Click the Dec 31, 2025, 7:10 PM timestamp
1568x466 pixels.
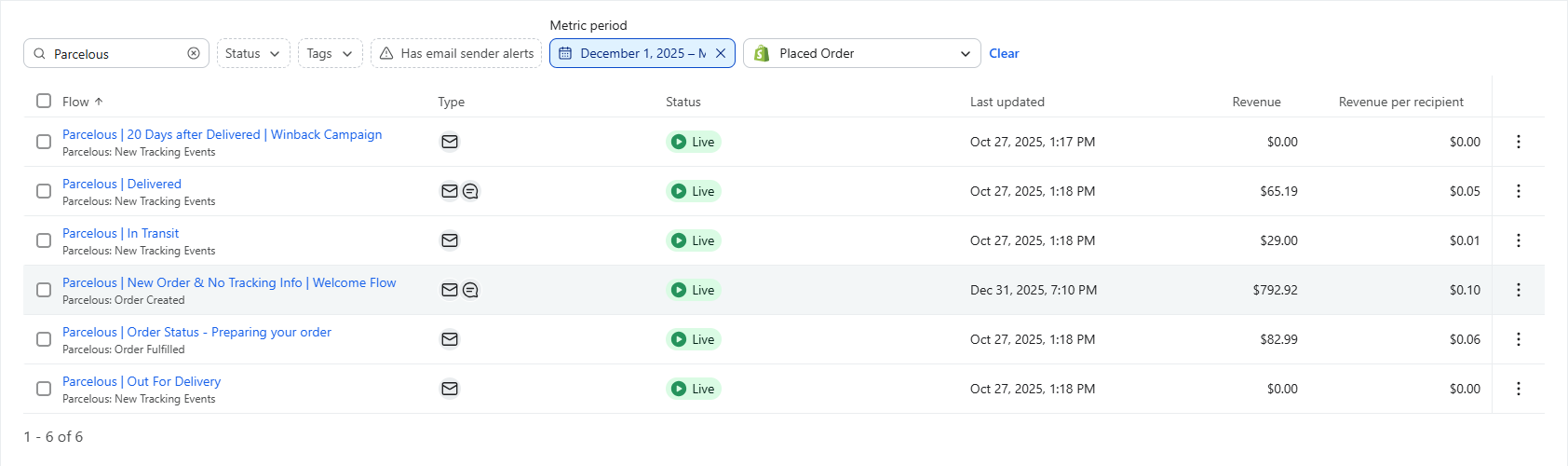(x=1034, y=290)
